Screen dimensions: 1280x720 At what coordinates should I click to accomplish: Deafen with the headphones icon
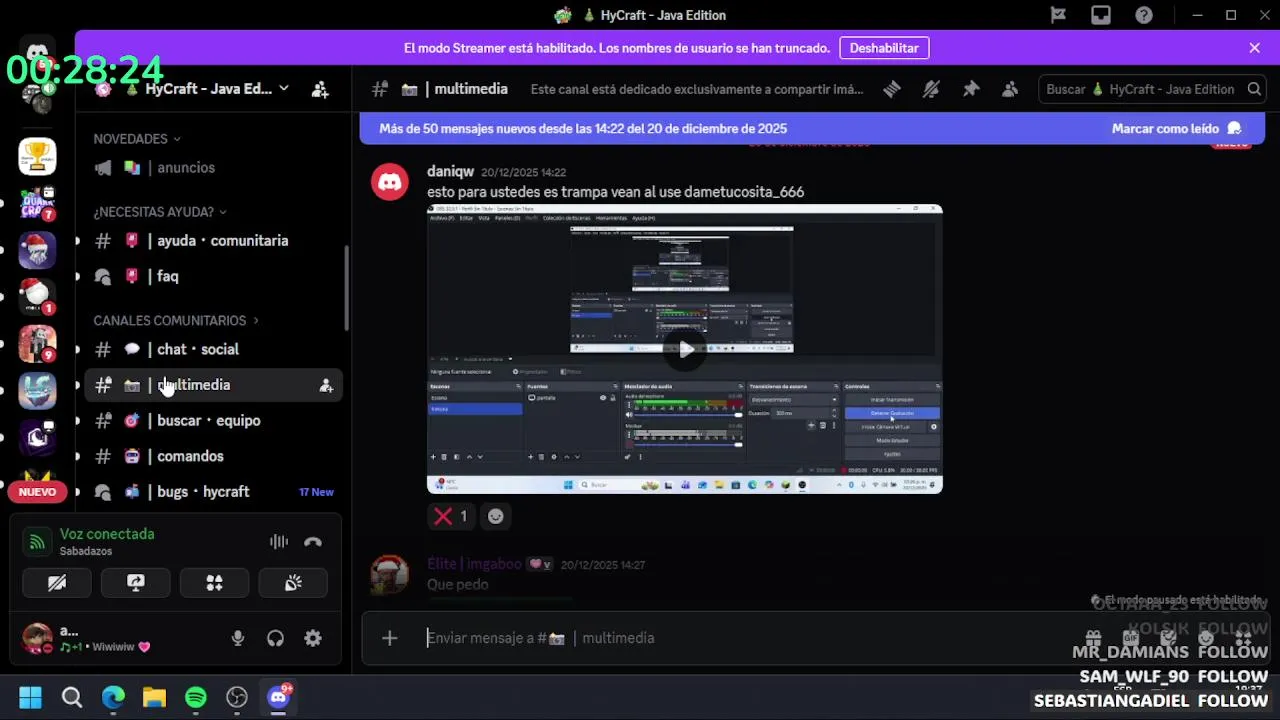click(x=275, y=638)
